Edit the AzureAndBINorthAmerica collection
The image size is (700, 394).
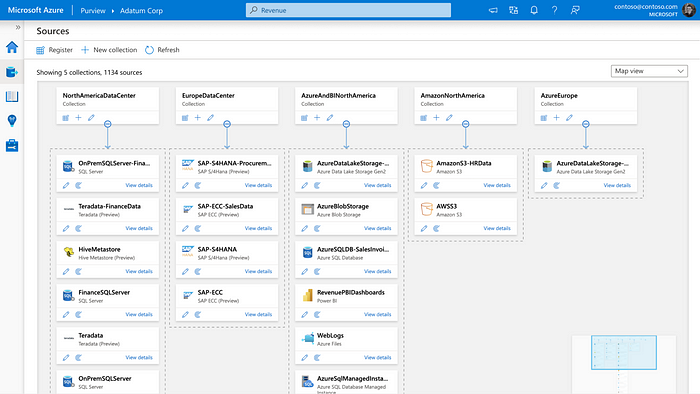[x=330, y=118]
